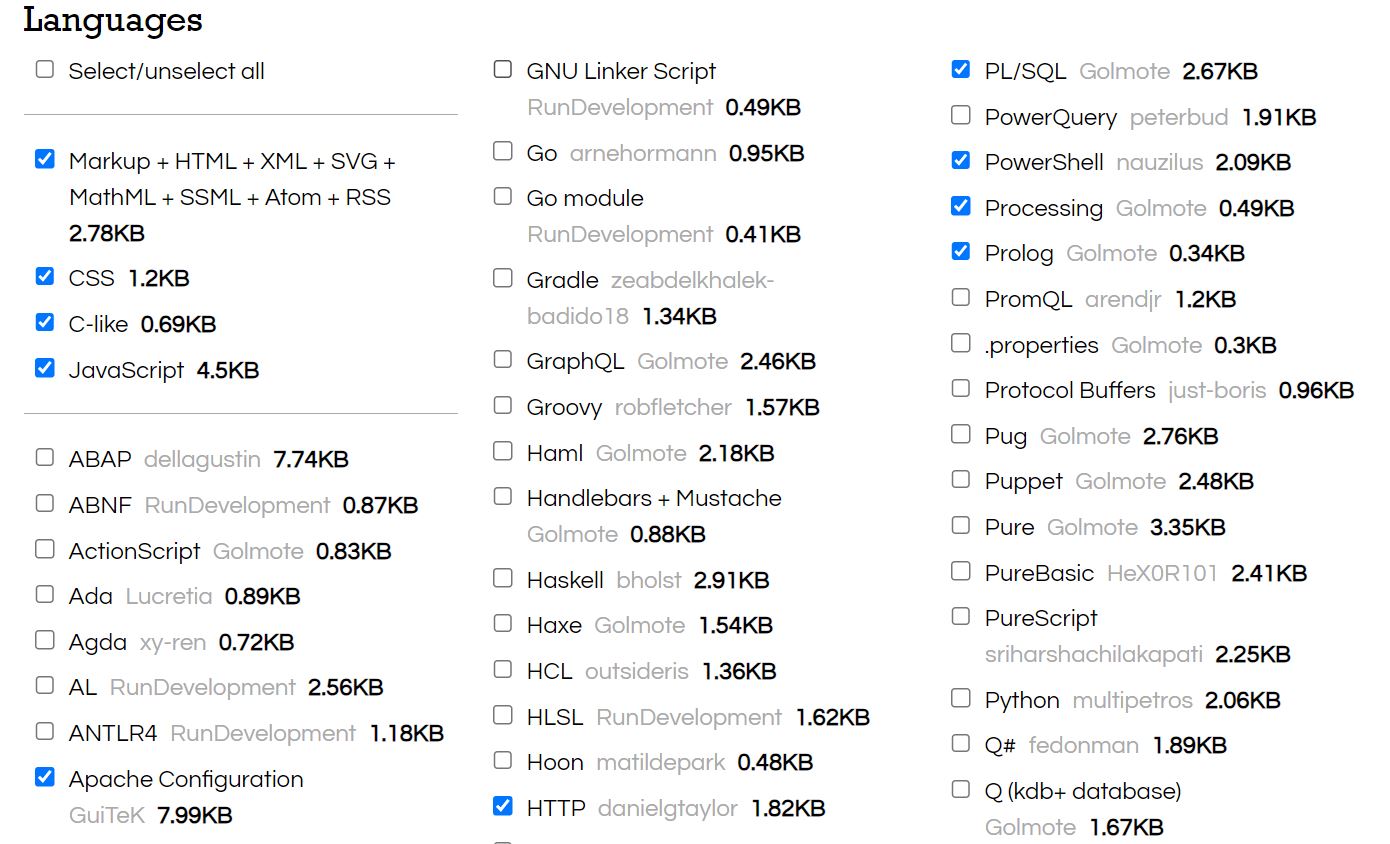Tick the Go module checkbox
The width and height of the screenshot is (1390, 844).
(x=503, y=197)
